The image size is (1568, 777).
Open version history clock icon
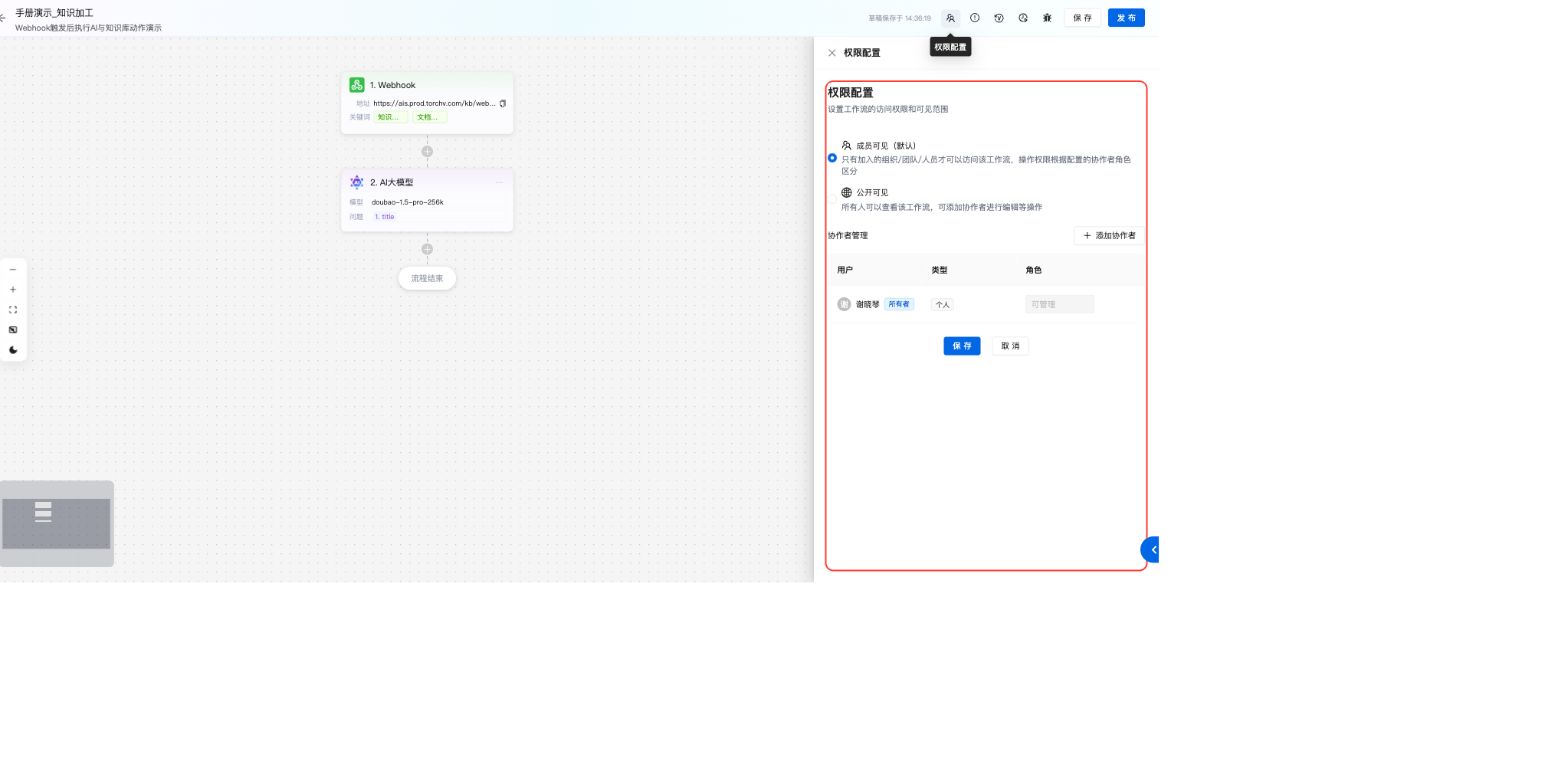[999, 18]
